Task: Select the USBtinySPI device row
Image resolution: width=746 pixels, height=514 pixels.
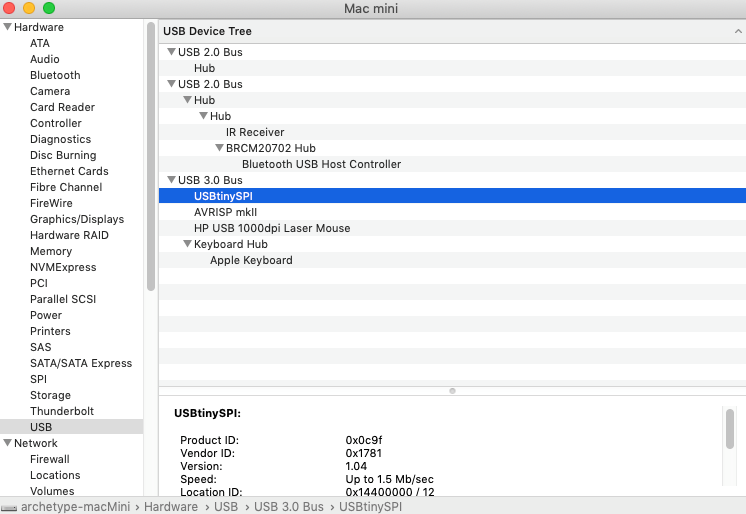Action: [x=452, y=196]
